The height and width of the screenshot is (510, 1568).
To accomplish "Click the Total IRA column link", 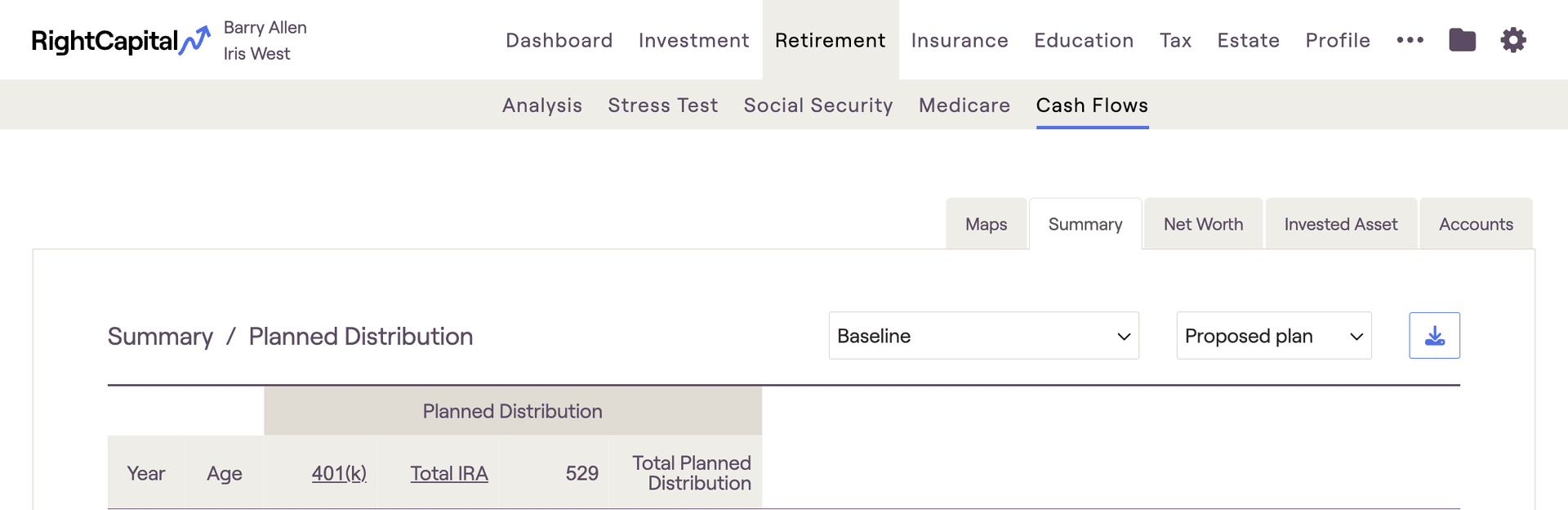I will 449,473.
